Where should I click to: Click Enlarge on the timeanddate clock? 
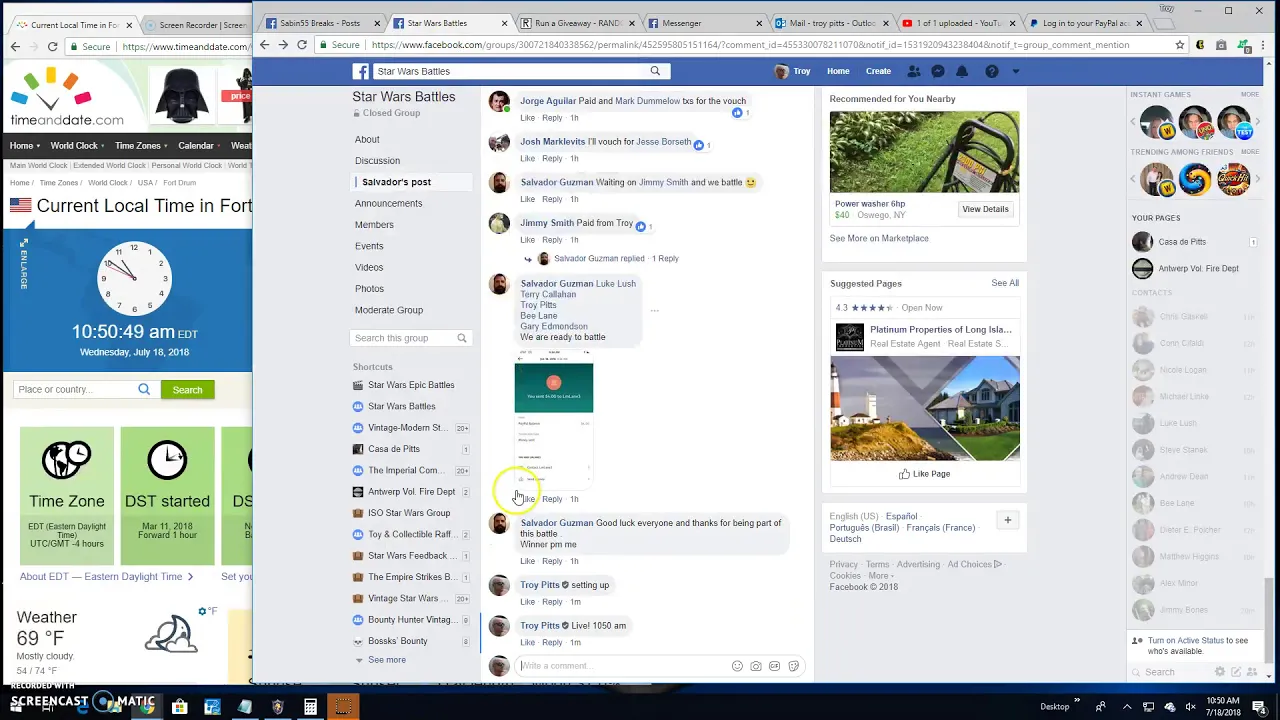pyautogui.click(x=23, y=263)
